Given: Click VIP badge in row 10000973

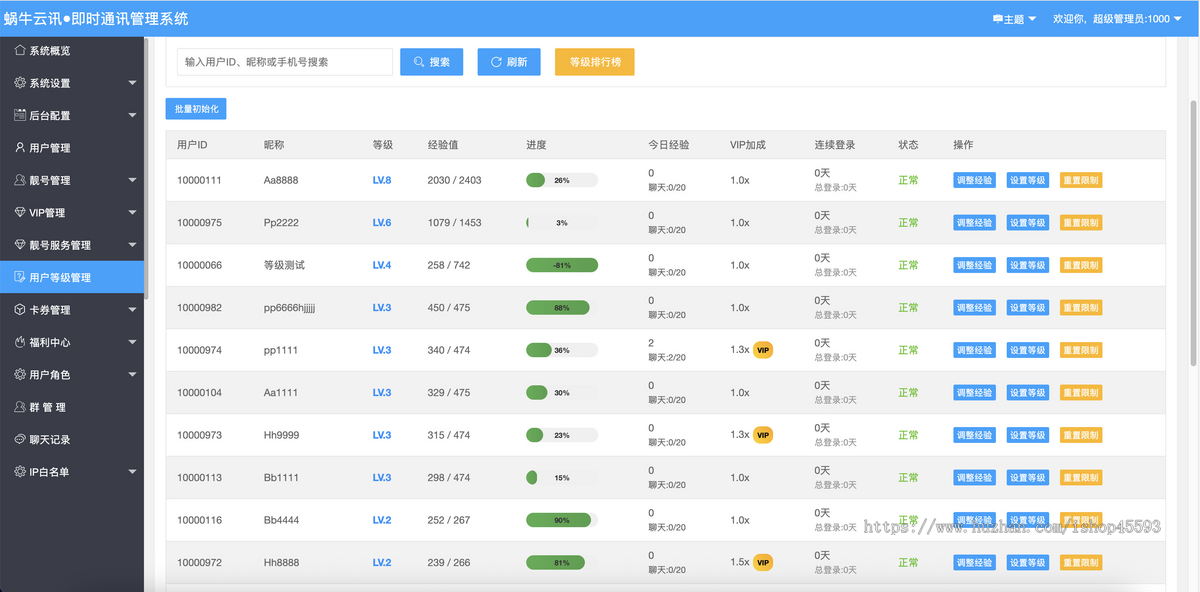Looking at the screenshot, I should pyautogui.click(x=763, y=435).
